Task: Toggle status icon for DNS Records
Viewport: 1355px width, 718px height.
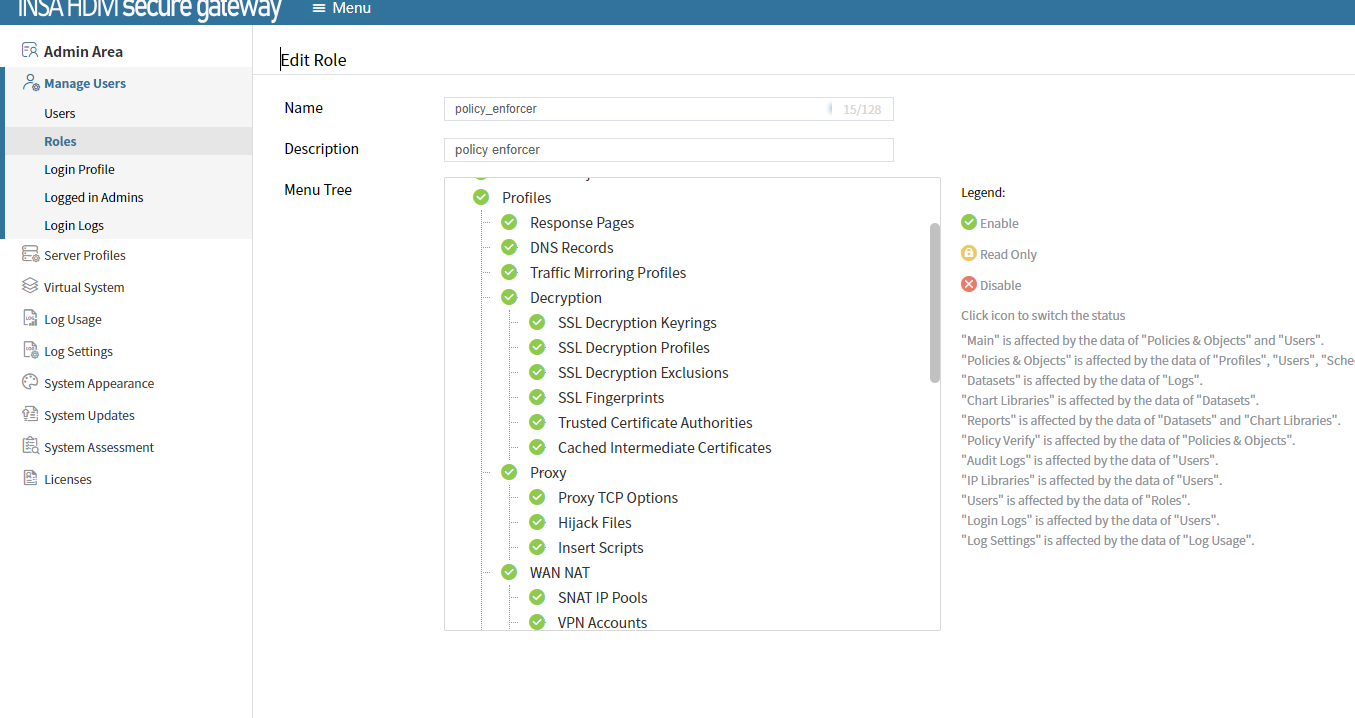Action: pyautogui.click(x=509, y=247)
